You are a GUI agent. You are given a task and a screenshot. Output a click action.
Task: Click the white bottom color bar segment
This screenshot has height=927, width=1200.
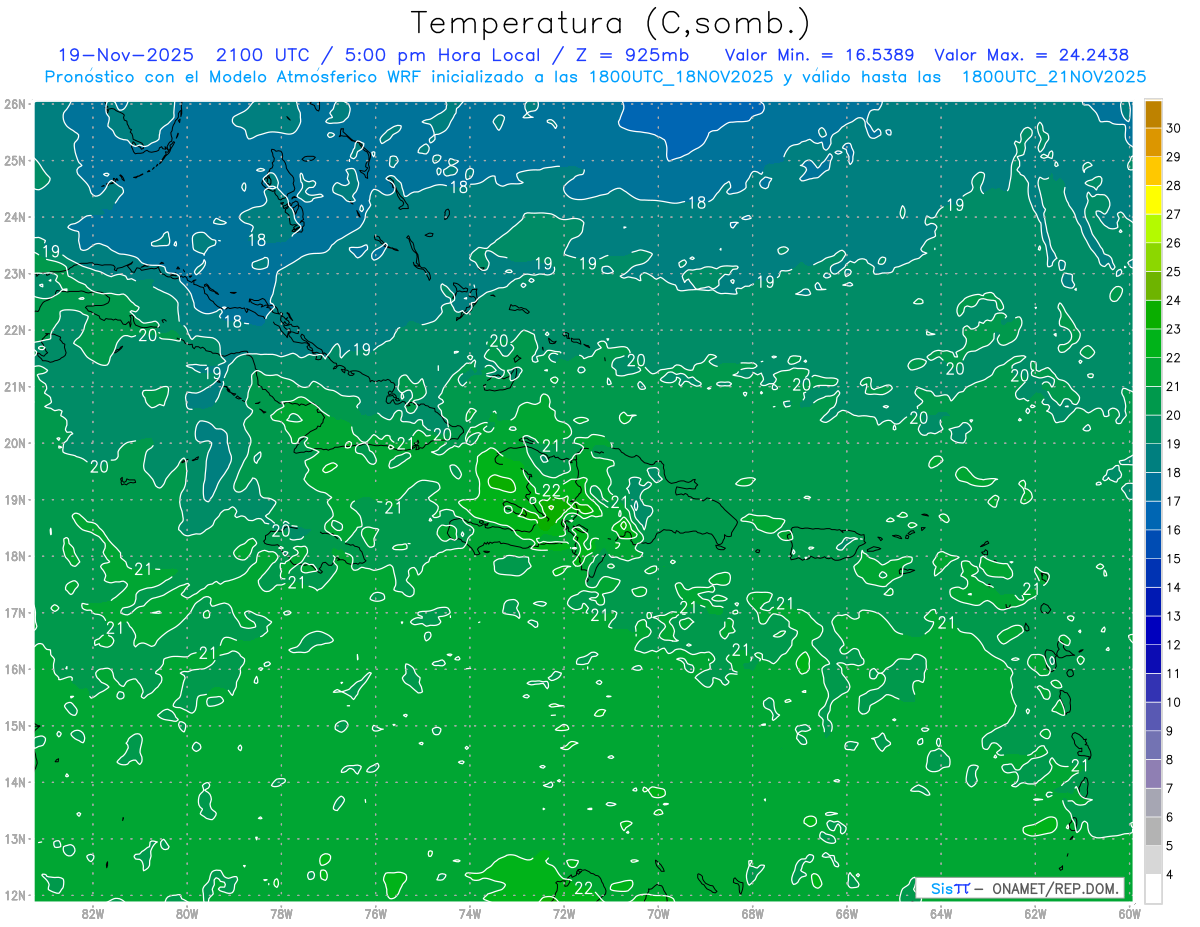[x=1153, y=888]
